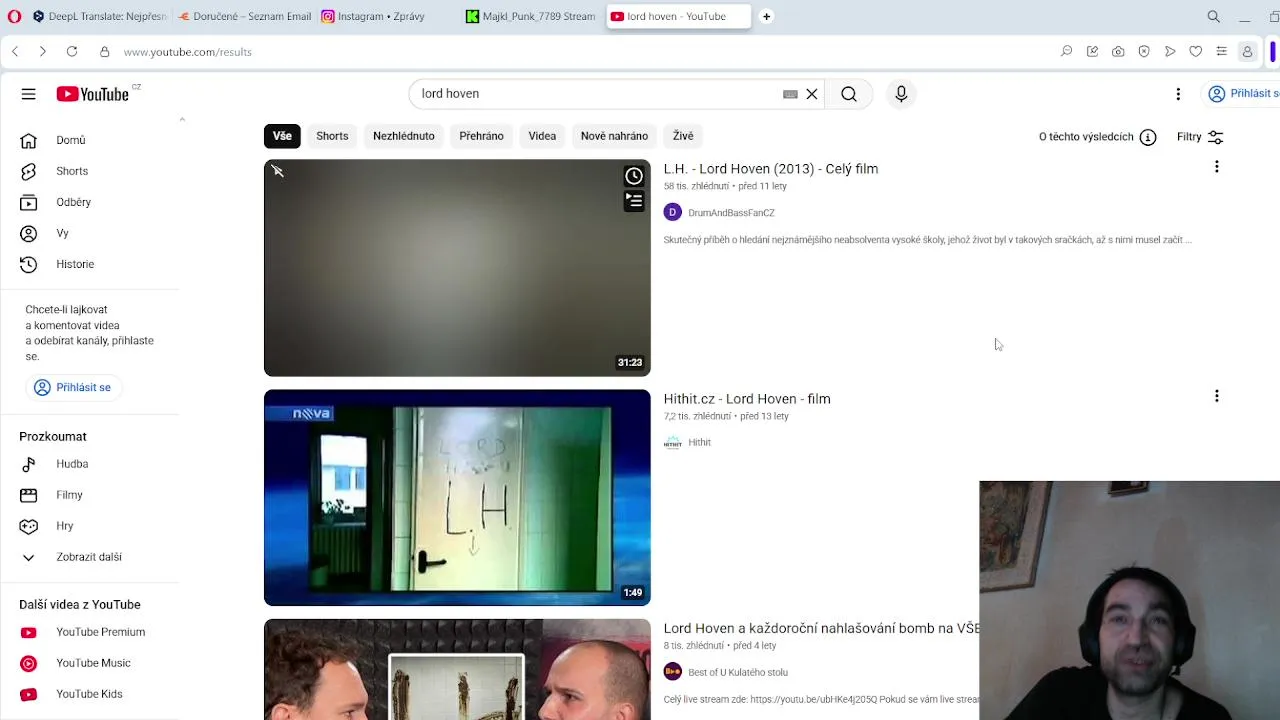The height and width of the screenshot is (720, 1280).
Task: Submit search with magnifier button
Action: point(849,94)
